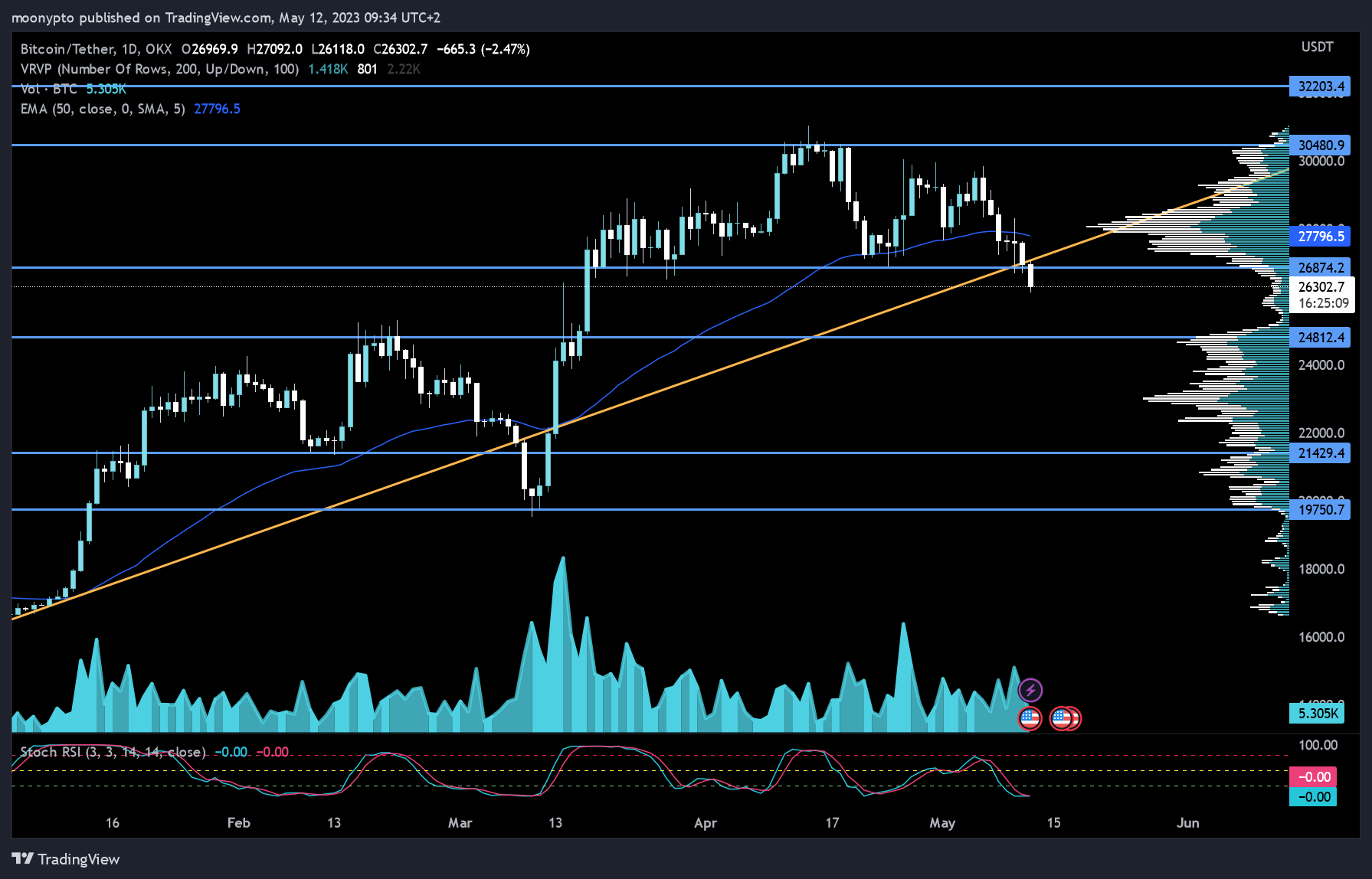Screen dimensions: 1372x879
Task: Select the 24812.4 support level label
Action: click(1321, 337)
